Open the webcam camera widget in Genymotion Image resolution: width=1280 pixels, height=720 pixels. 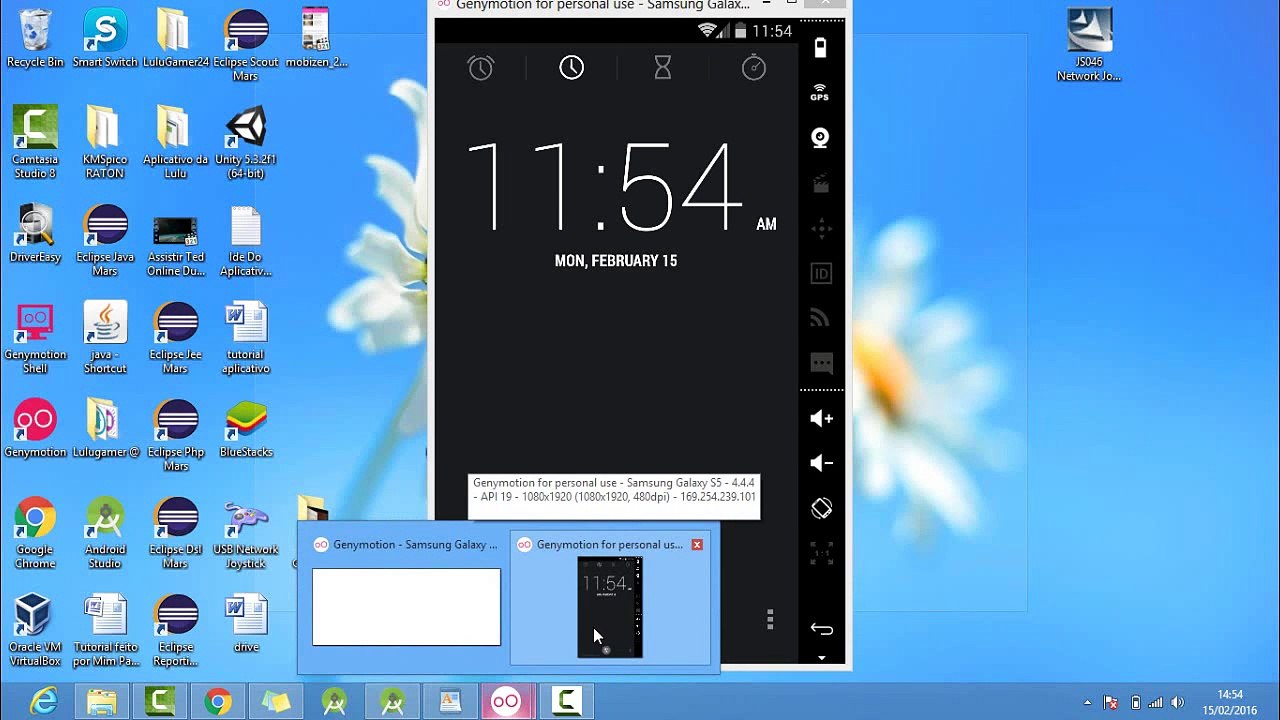820,138
